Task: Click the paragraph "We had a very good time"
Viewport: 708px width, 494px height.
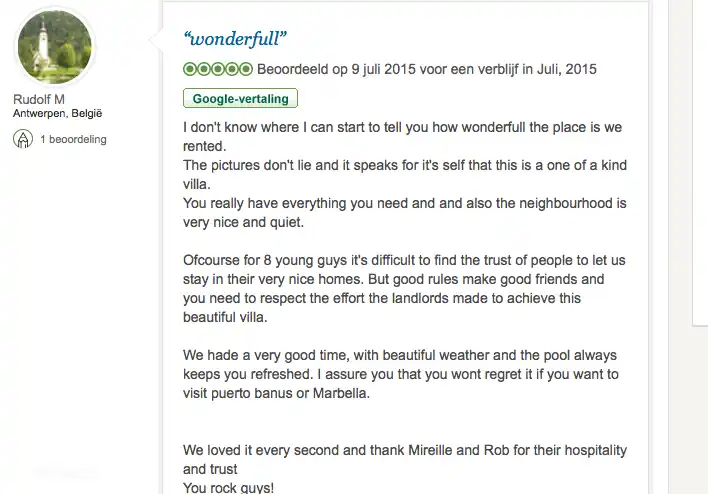Action: pyautogui.click(x=400, y=374)
